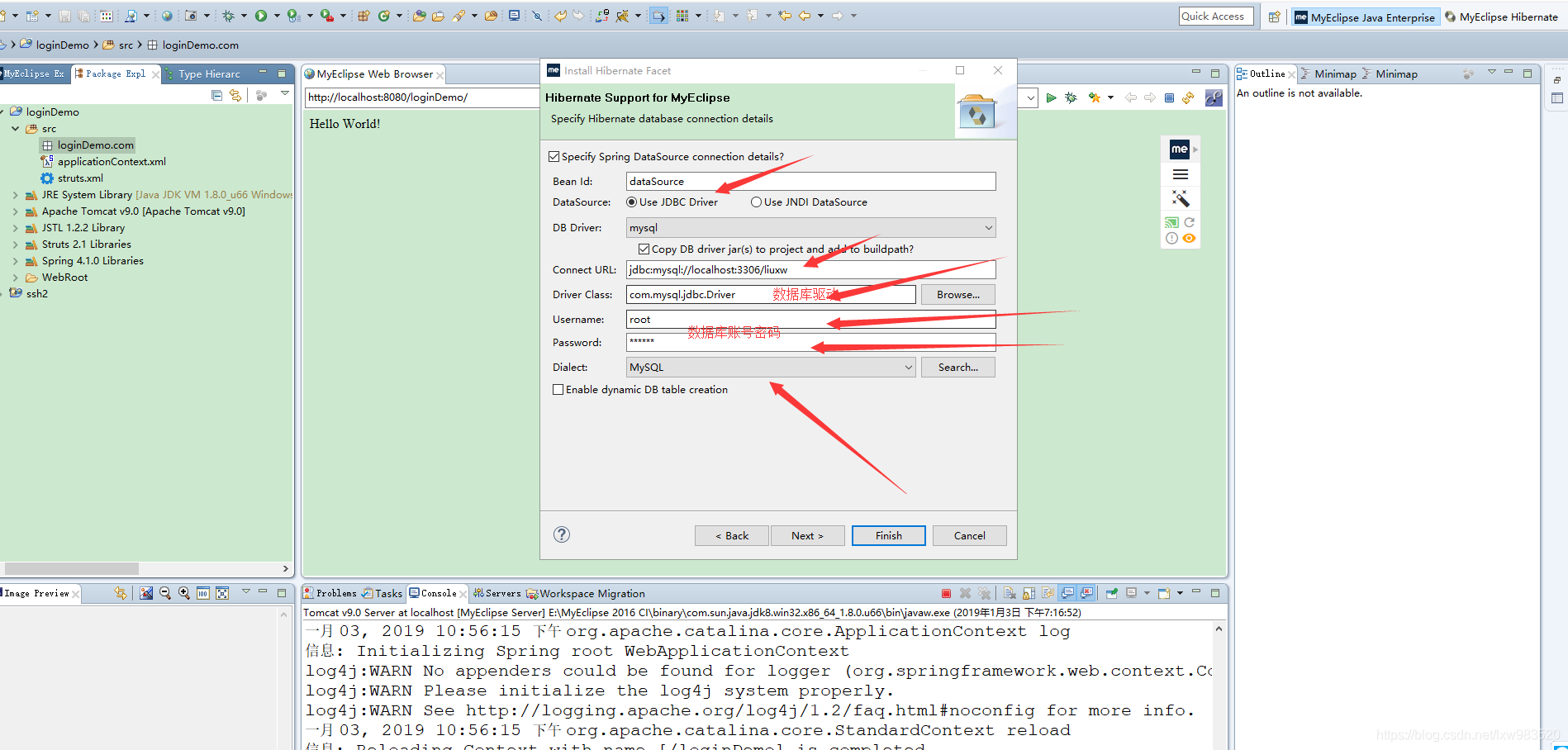The image size is (1568, 750).
Task: Click the hamburger menu on floating browser toolbar
Action: point(1181,174)
